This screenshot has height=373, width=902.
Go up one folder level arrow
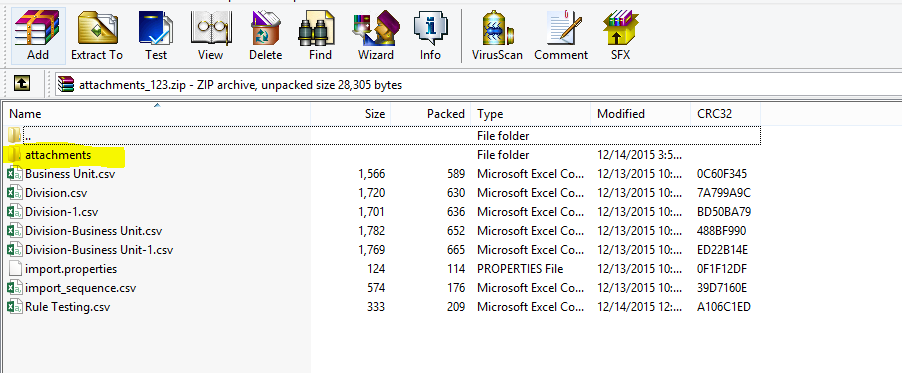(21, 85)
